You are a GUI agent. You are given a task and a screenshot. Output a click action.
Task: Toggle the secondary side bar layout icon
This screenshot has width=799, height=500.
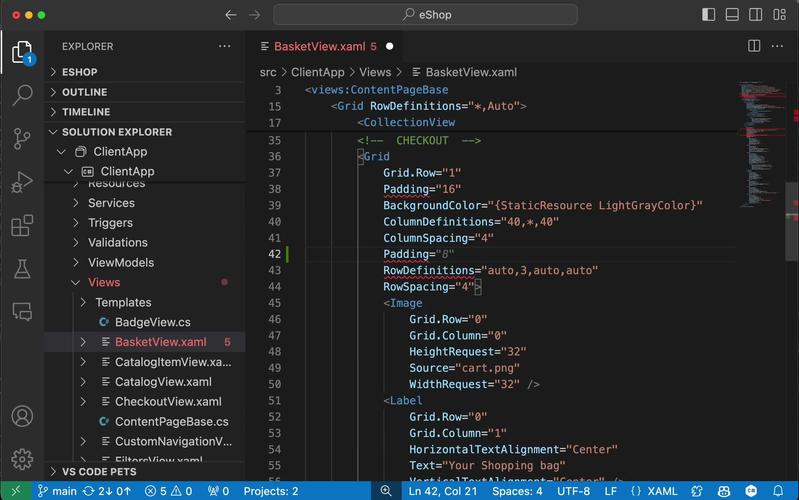[x=756, y=15]
